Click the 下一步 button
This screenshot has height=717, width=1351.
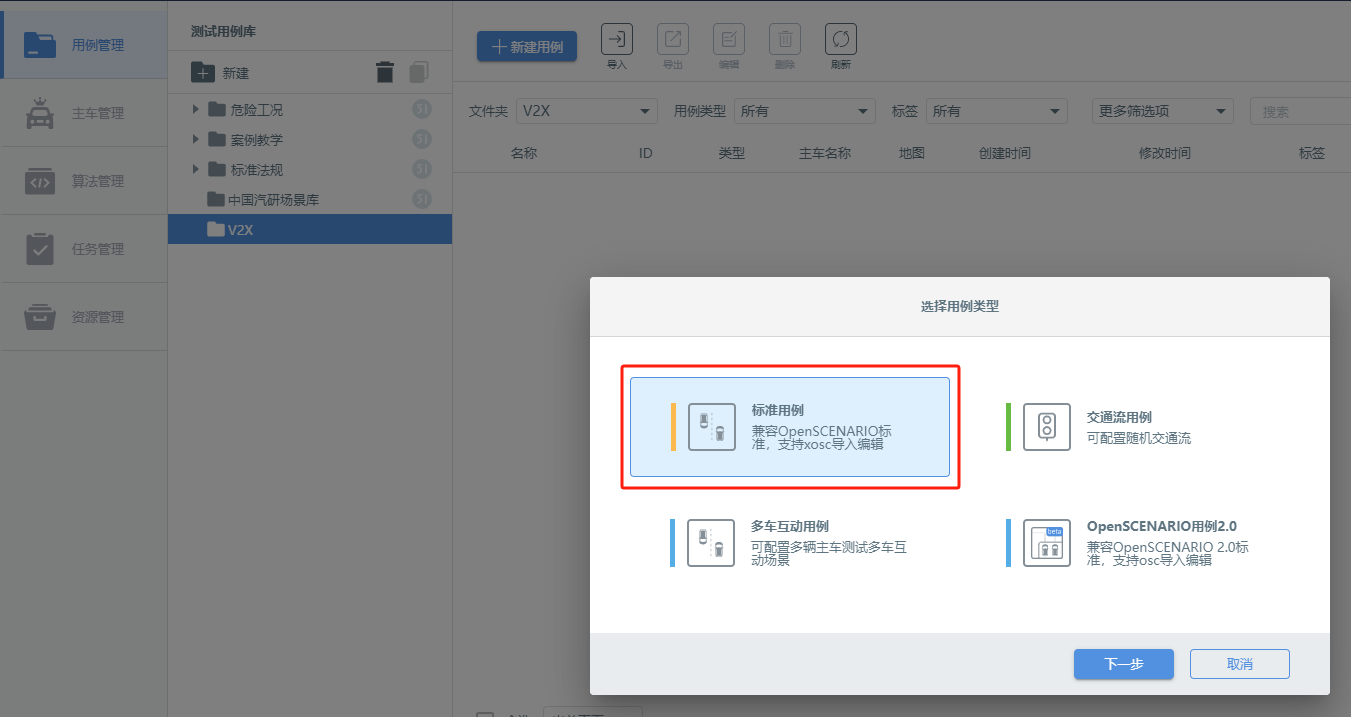(1124, 664)
